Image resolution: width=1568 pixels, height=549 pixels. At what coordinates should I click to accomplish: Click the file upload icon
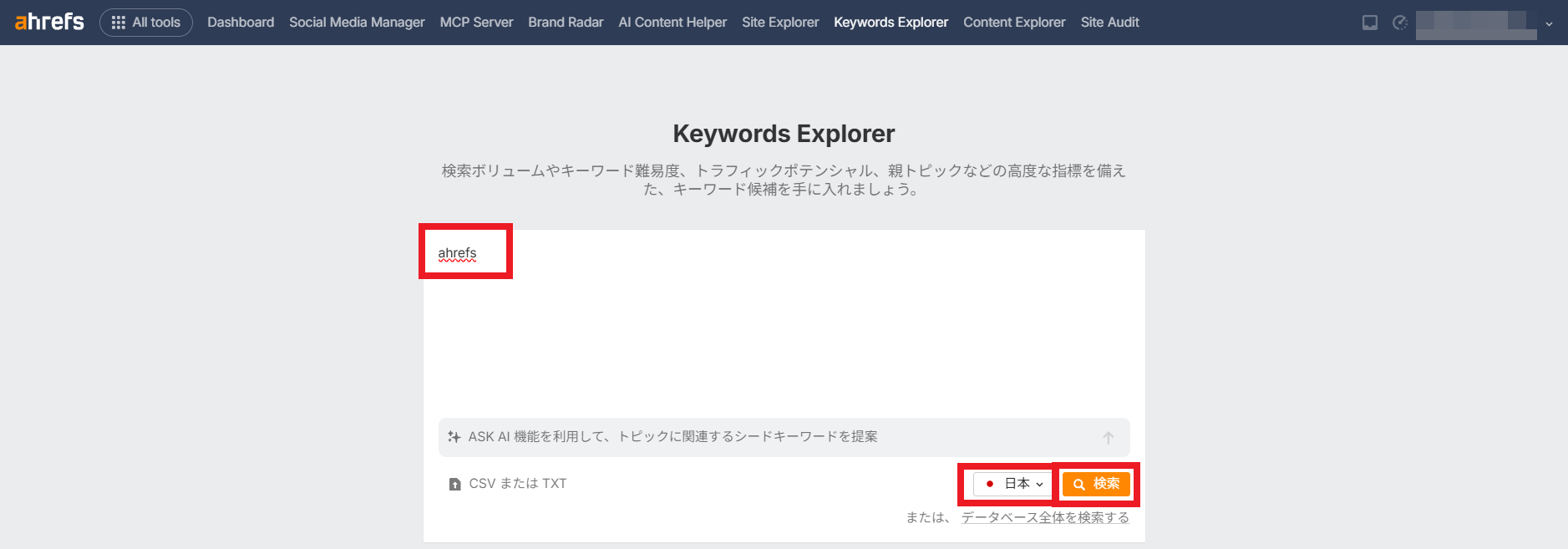point(455,485)
